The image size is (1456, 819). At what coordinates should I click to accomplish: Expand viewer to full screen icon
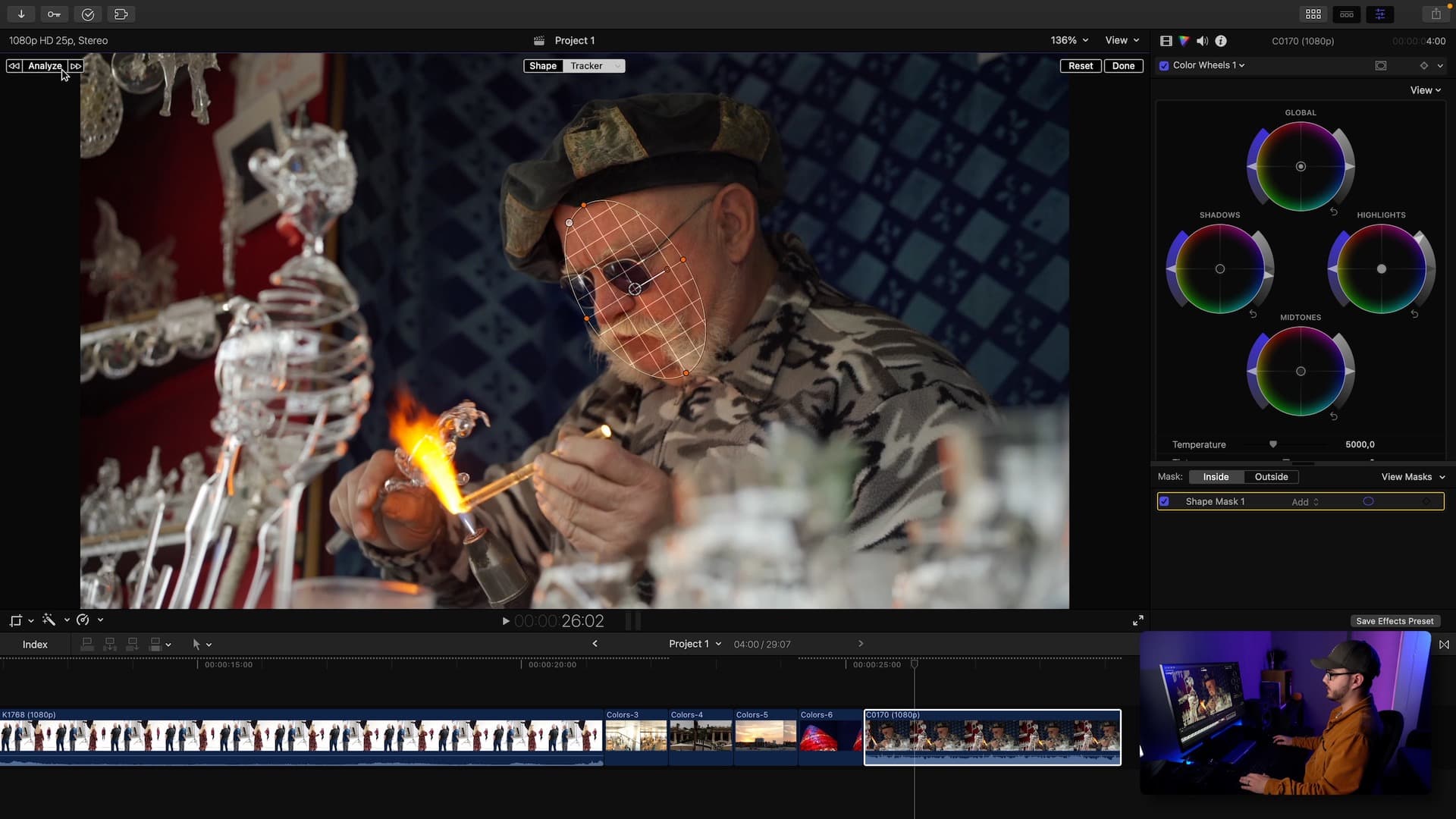pyautogui.click(x=1137, y=620)
